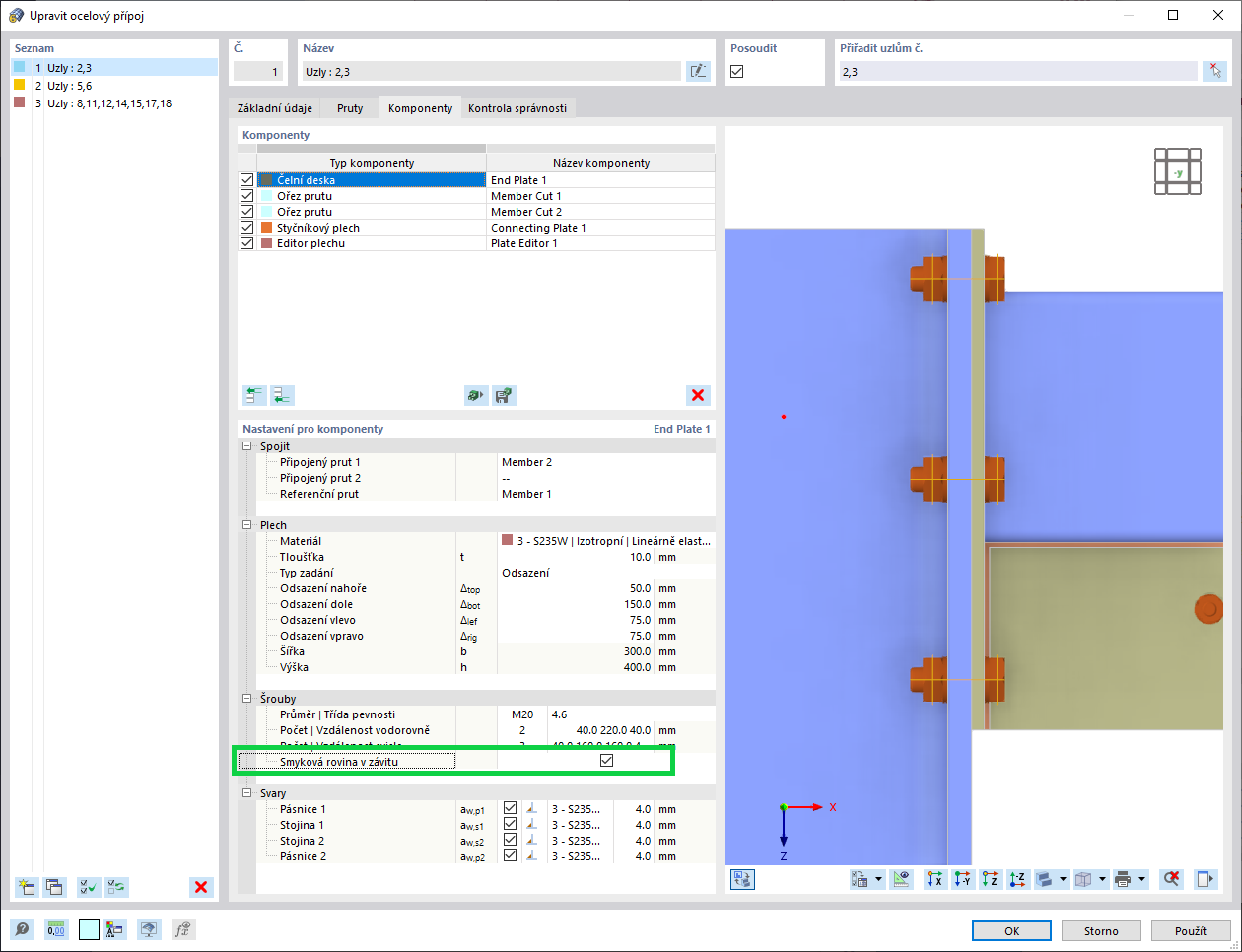Viewport: 1242px width, 952px height.
Task: Click the Název input field containing Uzly : 2,3
Action: point(491,72)
